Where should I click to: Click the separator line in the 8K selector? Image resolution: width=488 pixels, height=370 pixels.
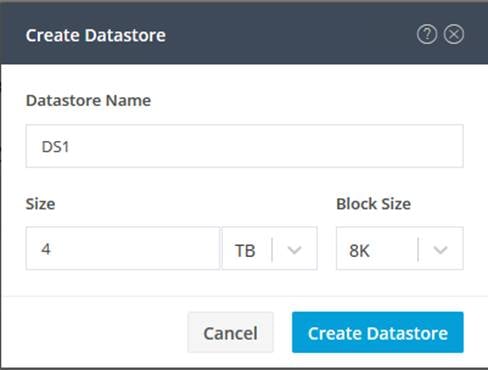coord(418,249)
